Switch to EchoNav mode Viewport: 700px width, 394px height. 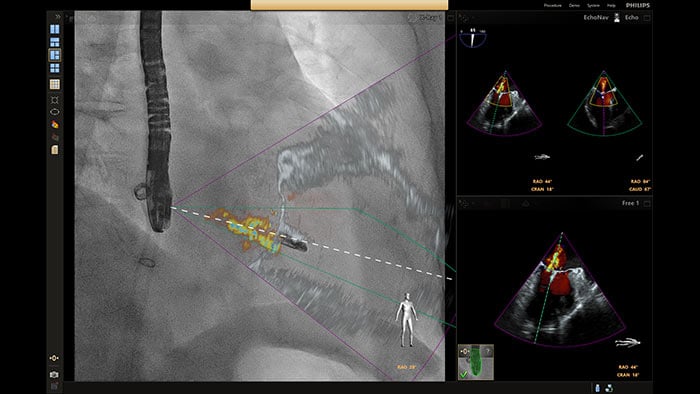[596, 17]
